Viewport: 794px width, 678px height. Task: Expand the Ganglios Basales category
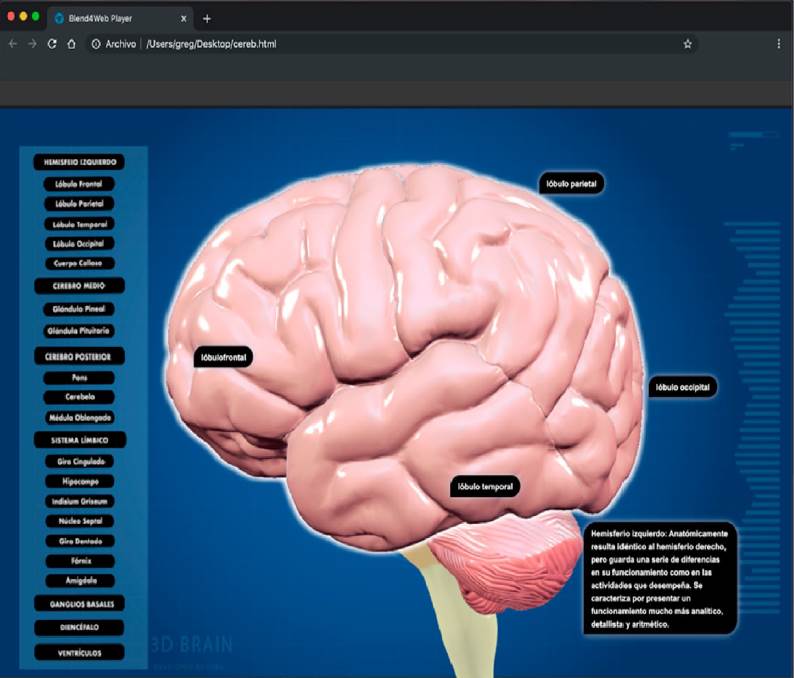tap(79, 603)
